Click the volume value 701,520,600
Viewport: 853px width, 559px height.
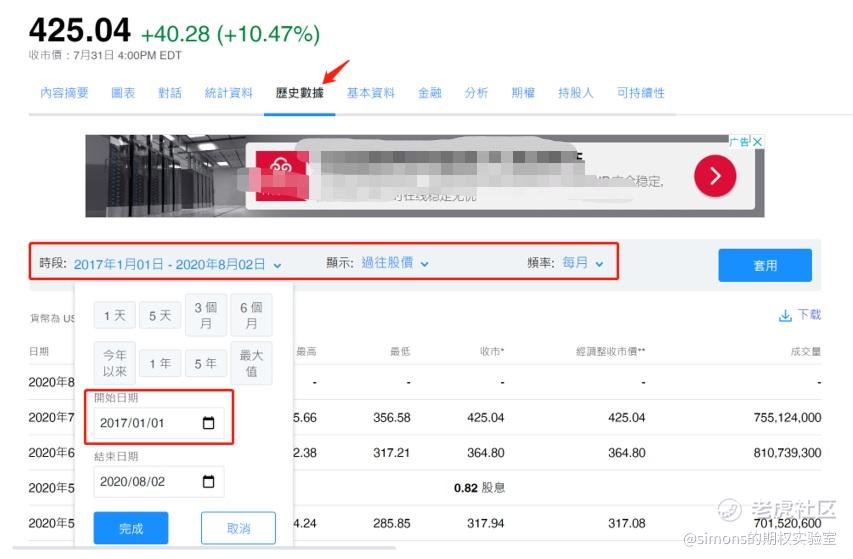click(787, 523)
